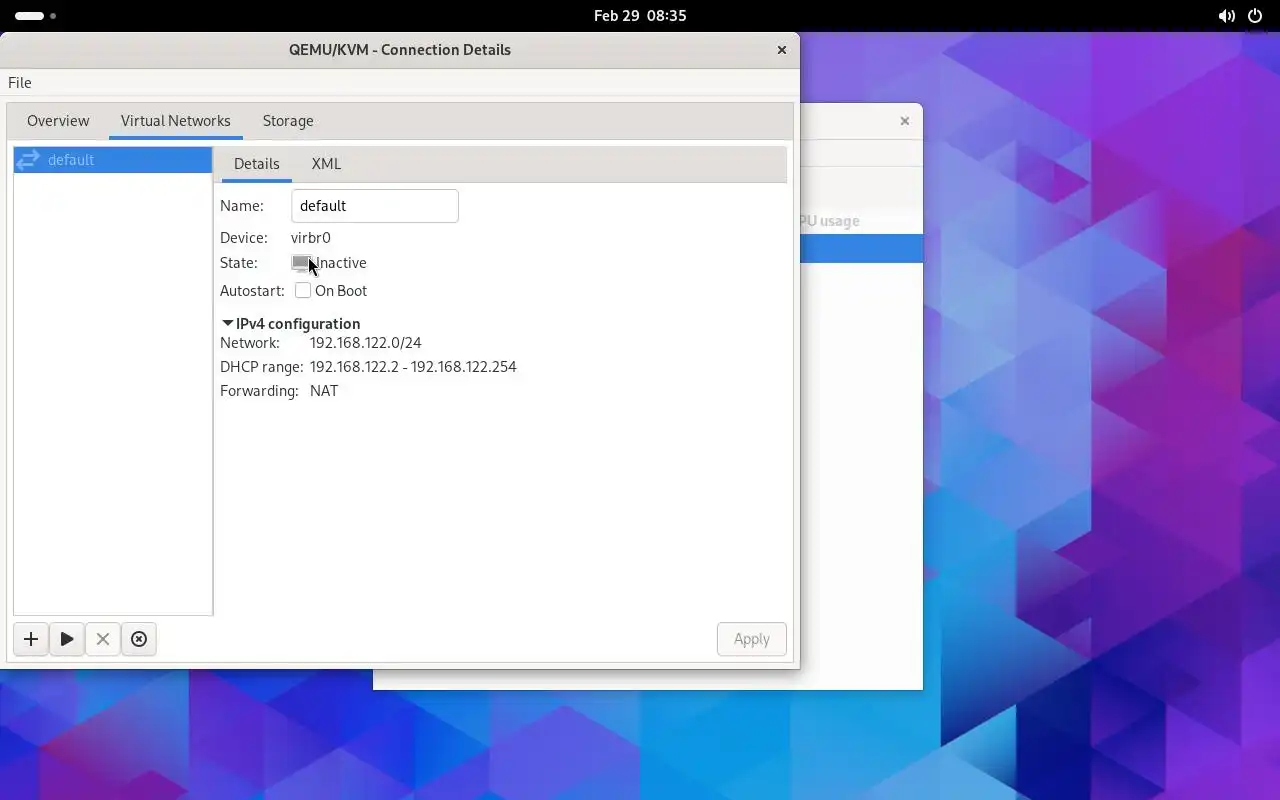Click the clock showing Feb 29 08:35

640,16
